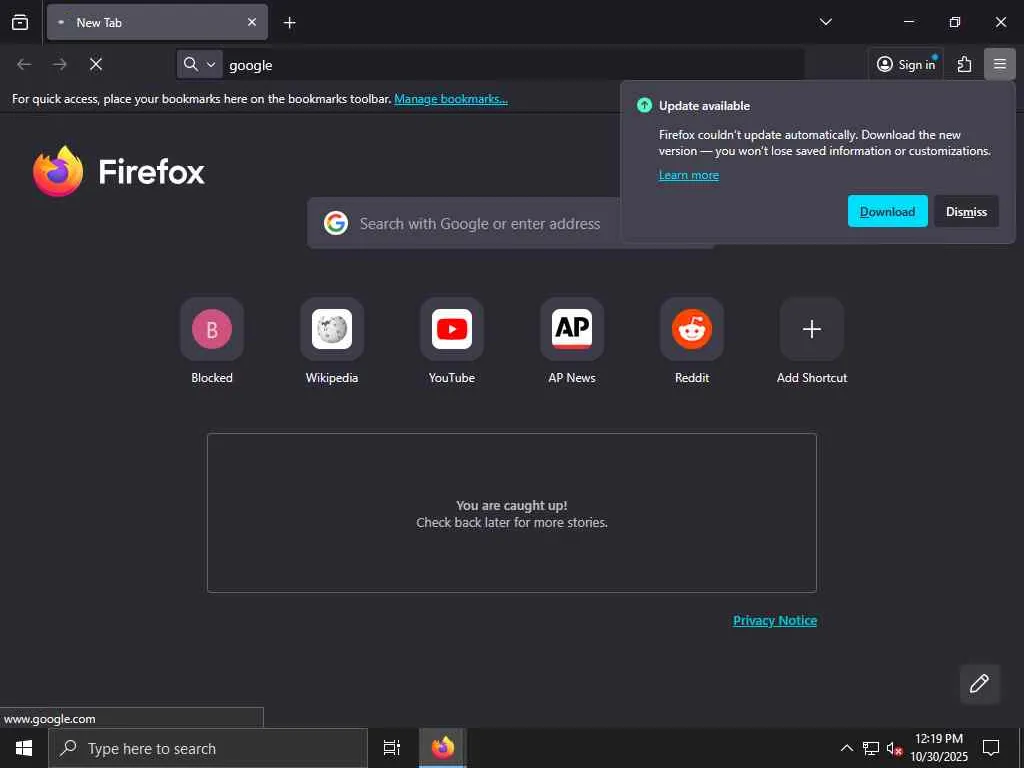Download the Firefox update

point(888,211)
